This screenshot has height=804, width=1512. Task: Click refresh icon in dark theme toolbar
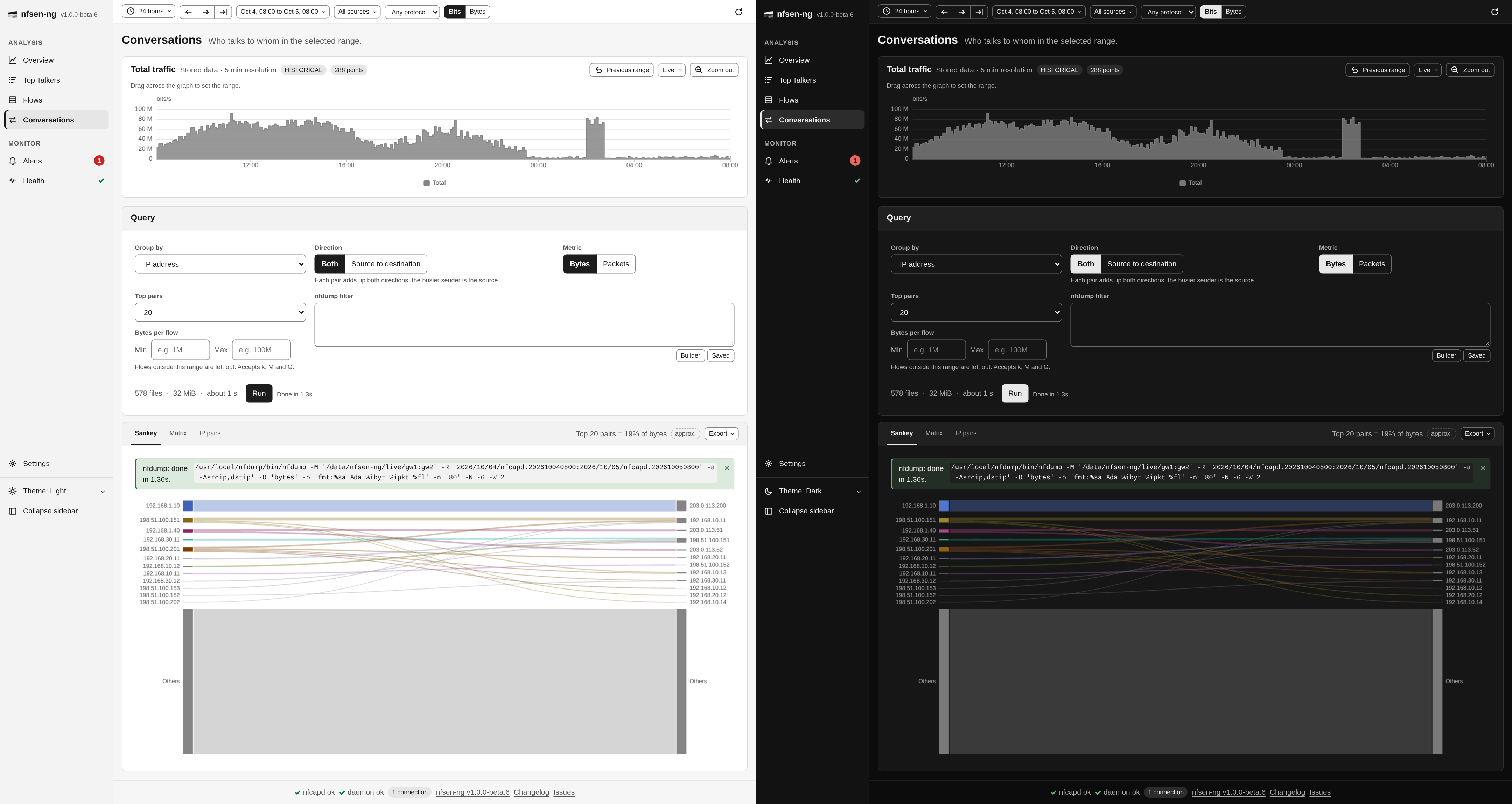point(1494,12)
